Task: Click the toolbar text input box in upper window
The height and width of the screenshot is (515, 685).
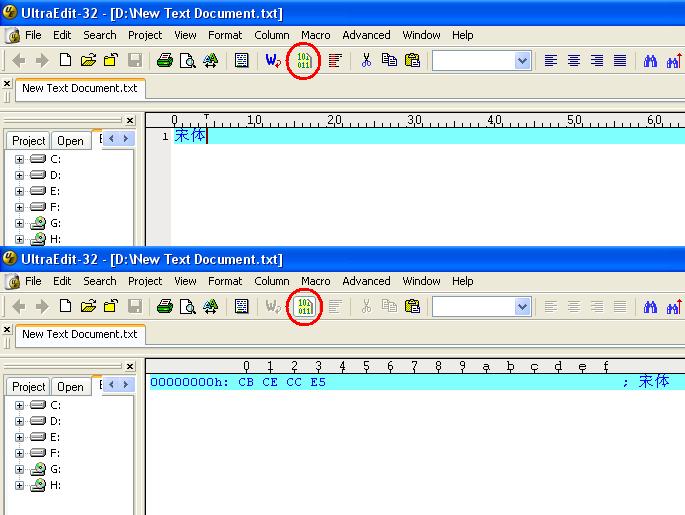Action: pyautogui.click(x=474, y=61)
